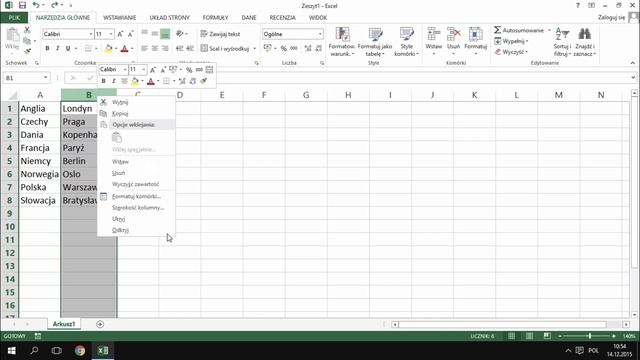Open Formatowanie warunkowe in ribbon
Screen dimensions: 640x360
[342, 42]
